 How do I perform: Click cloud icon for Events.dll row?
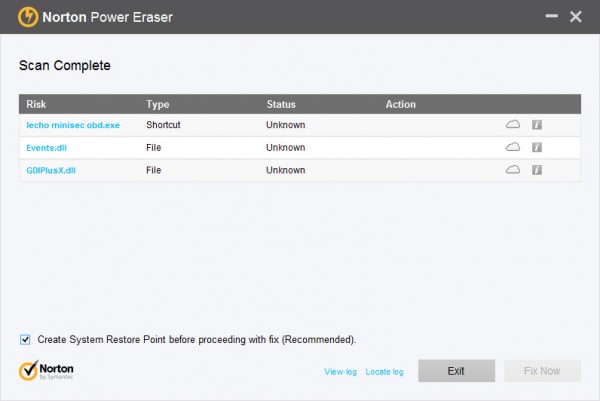click(x=513, y=147)
